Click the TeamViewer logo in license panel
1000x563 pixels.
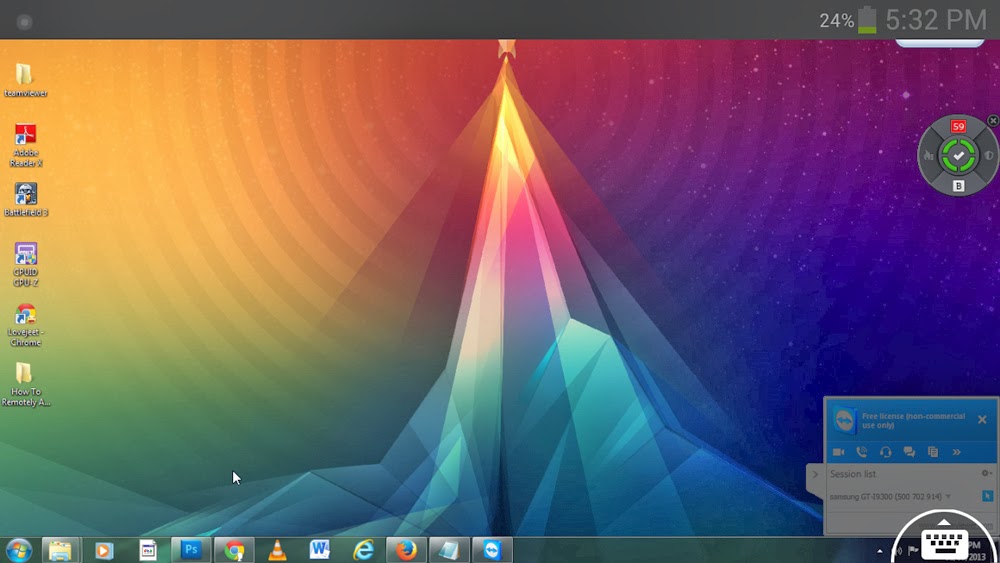844,420
